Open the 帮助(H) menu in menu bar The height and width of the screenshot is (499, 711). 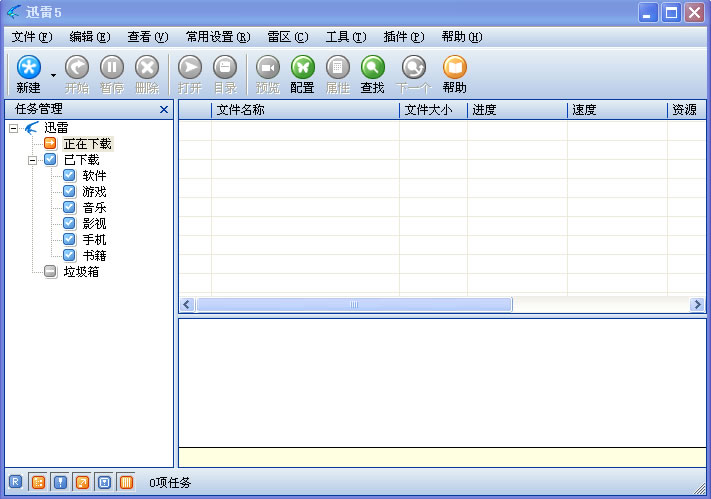pyautogui.click(x=462, y=37)
